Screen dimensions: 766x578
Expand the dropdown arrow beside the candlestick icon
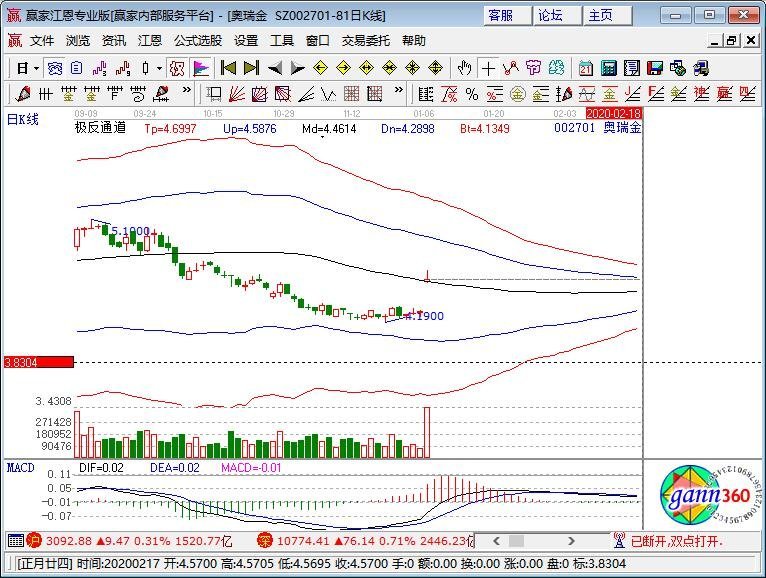159,68
